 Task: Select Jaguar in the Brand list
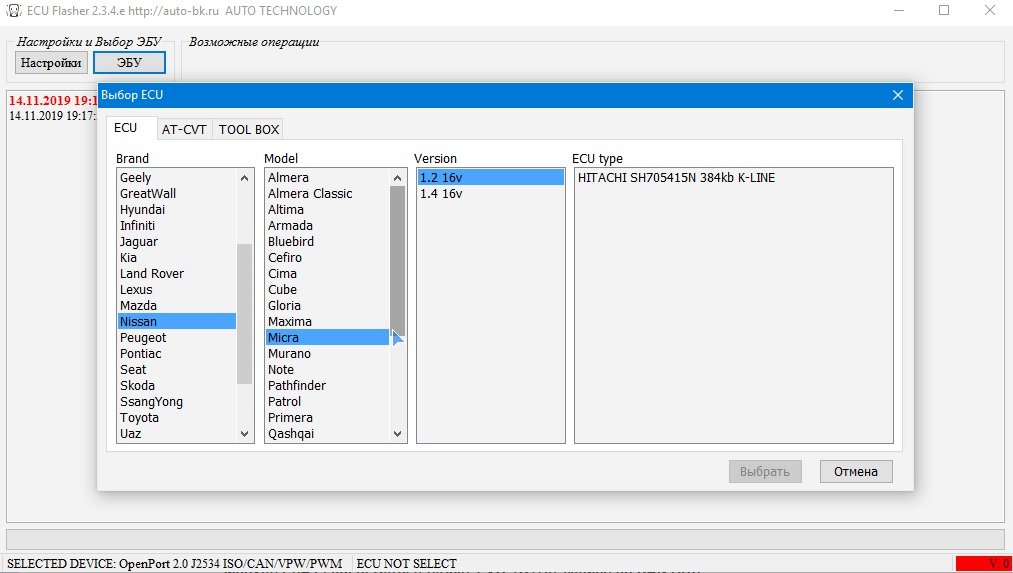pyautogui.click(x=176, y=242)
